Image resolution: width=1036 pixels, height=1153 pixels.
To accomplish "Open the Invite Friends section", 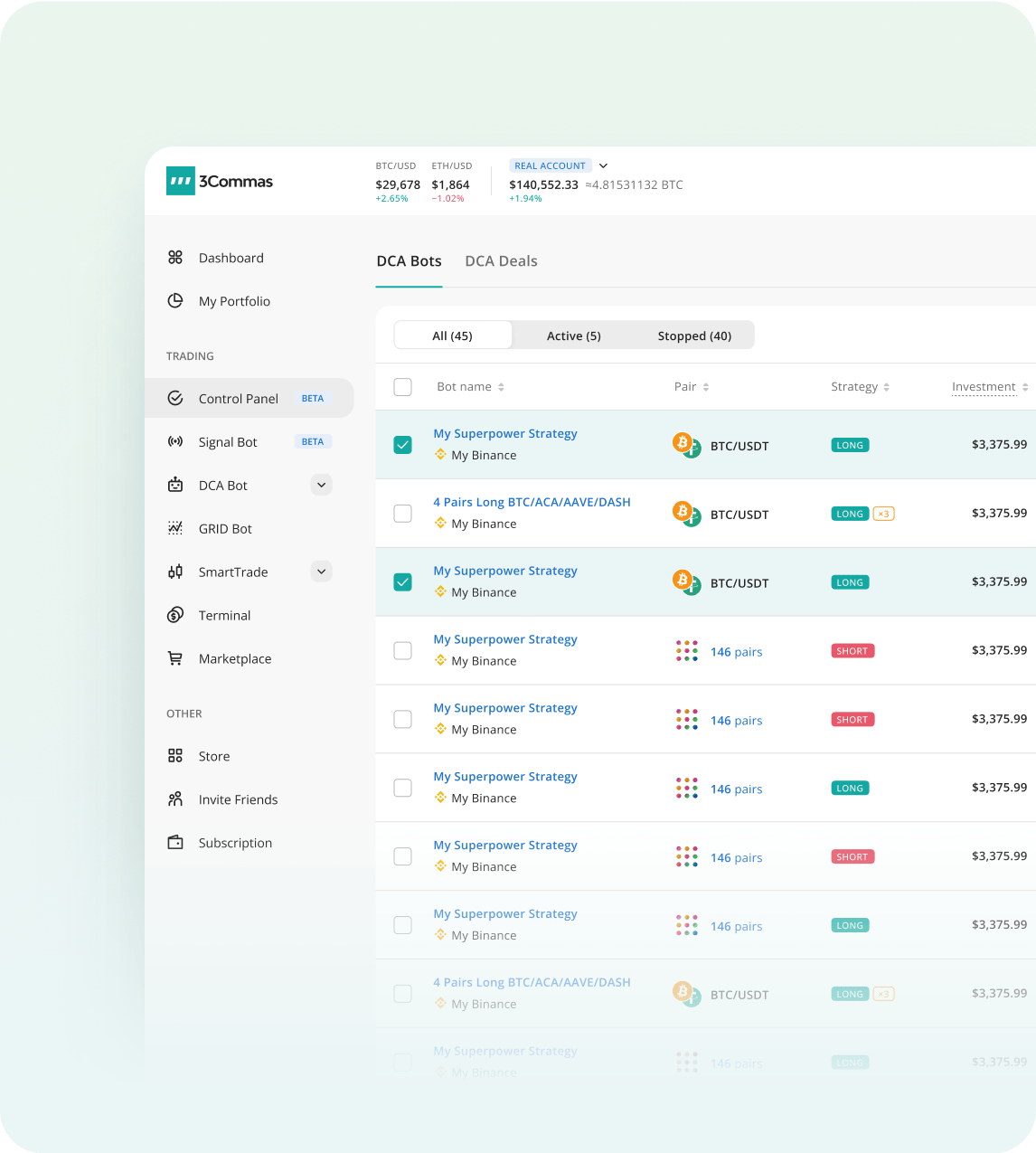I will click(x=239, y=799).
